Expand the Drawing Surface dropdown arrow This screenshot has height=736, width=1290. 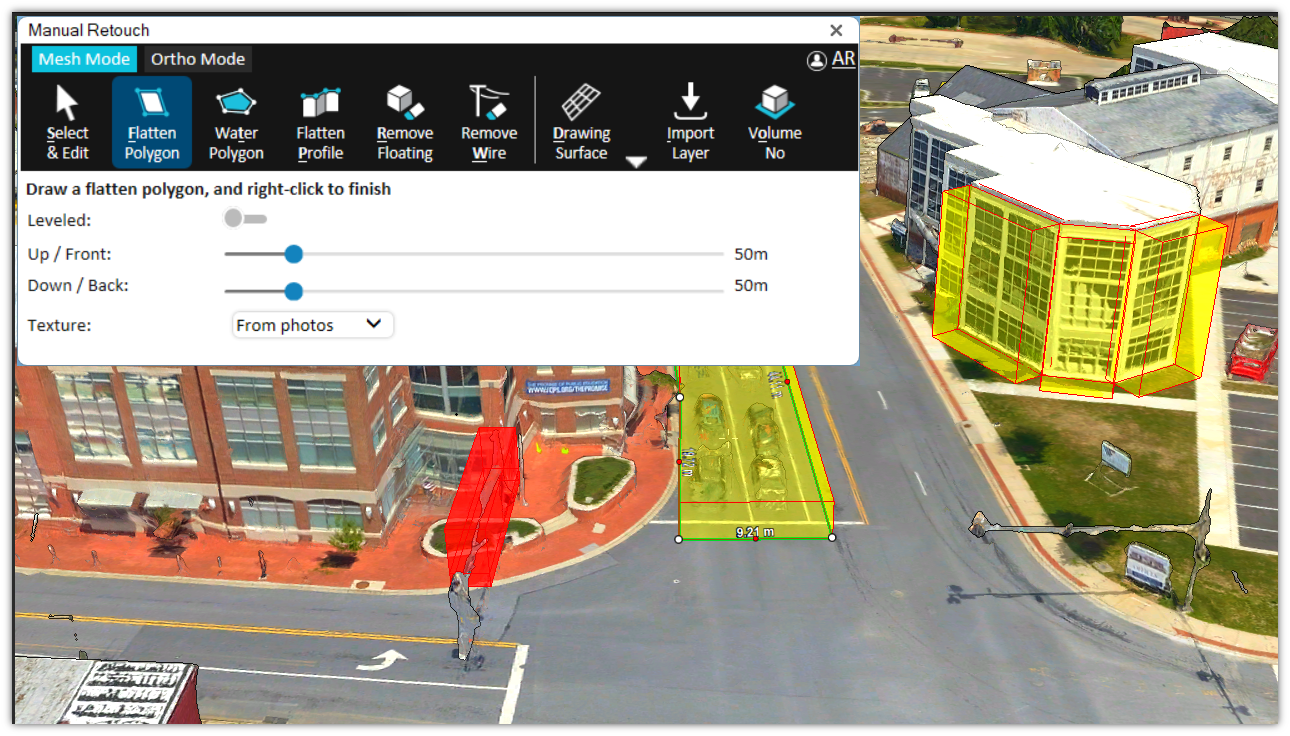click(636, 161)
